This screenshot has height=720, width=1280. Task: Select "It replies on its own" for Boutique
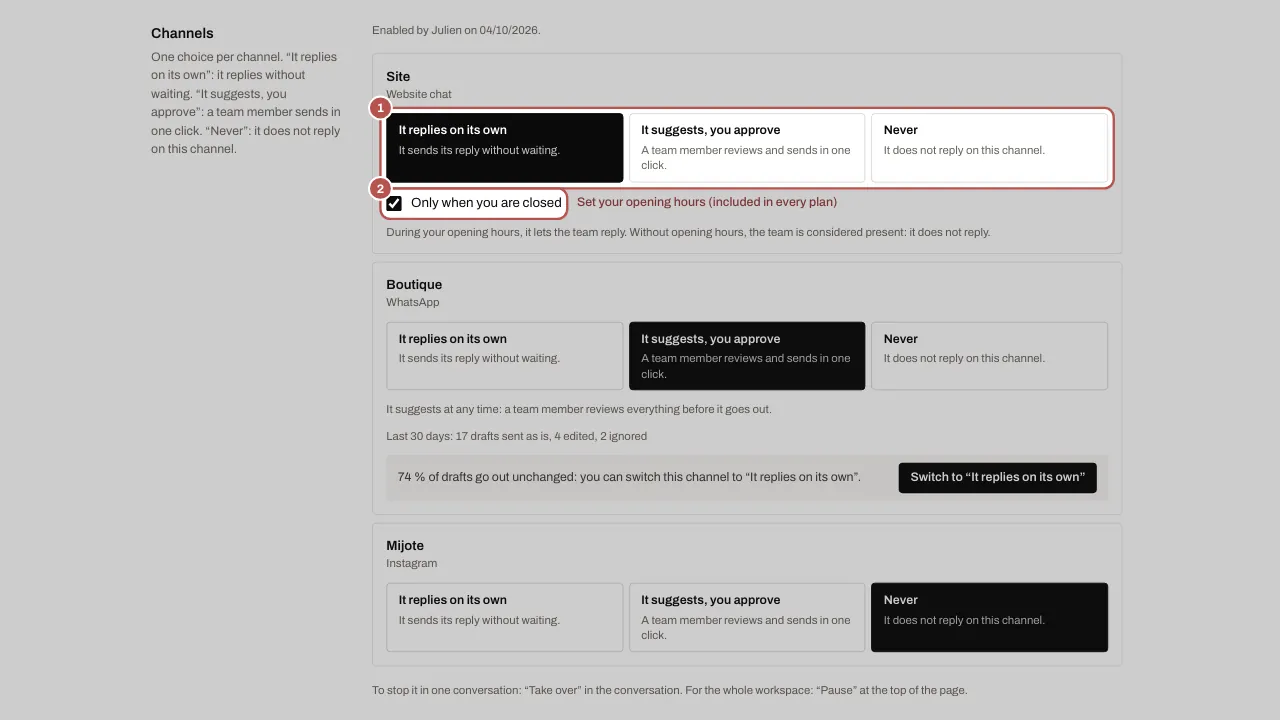(505, 356)
